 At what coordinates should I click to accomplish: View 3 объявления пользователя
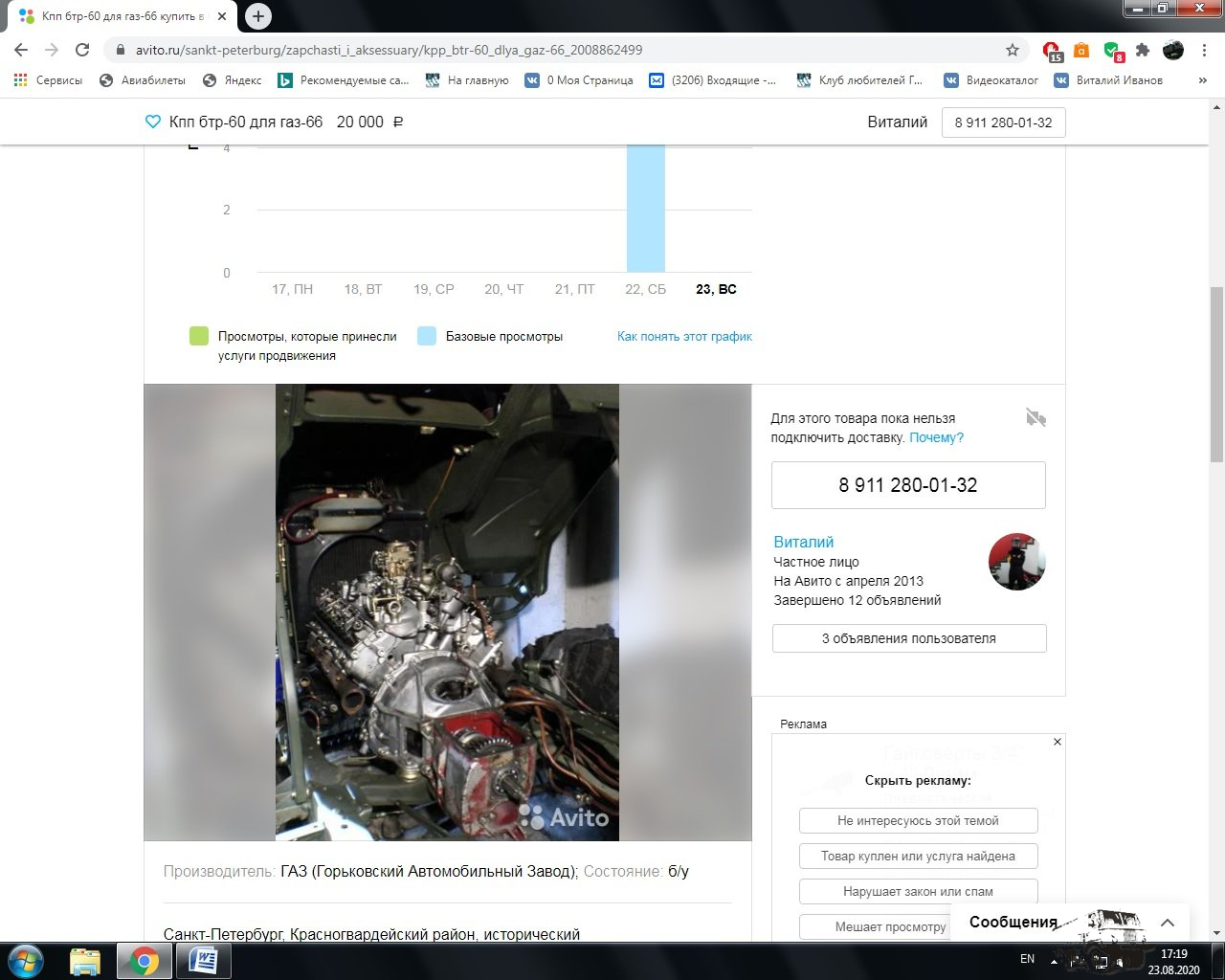[909, 638]
